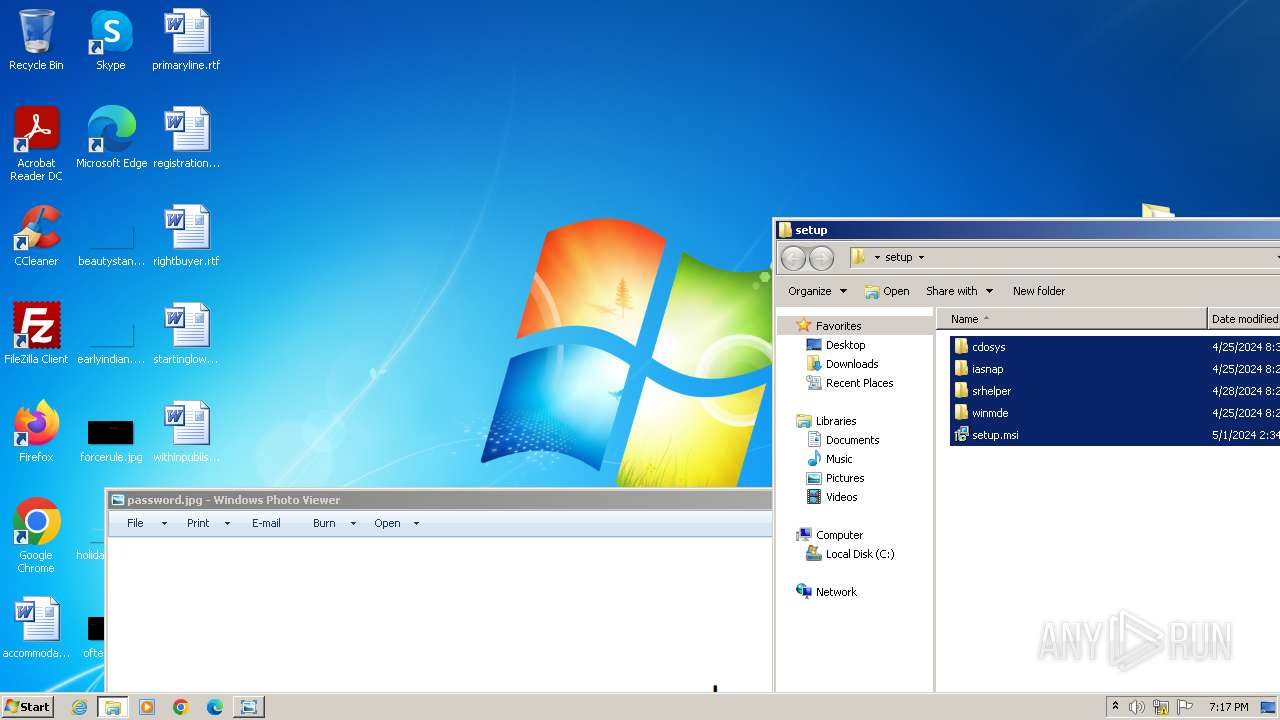Open Windows Explorer from the taskbar
The height and width of the screenshot is (720, 1280).
(113, 707)
